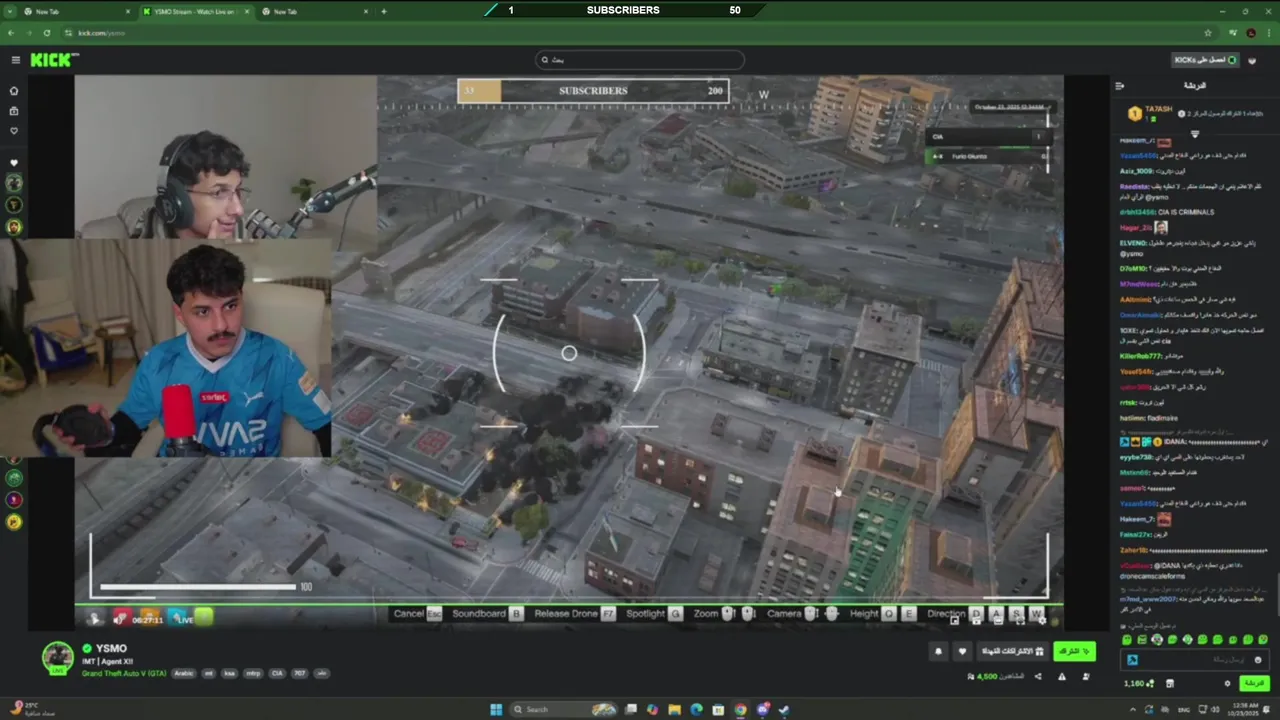Open Chrome from the taskbar
1280x720 pixels.
point(740,710)
